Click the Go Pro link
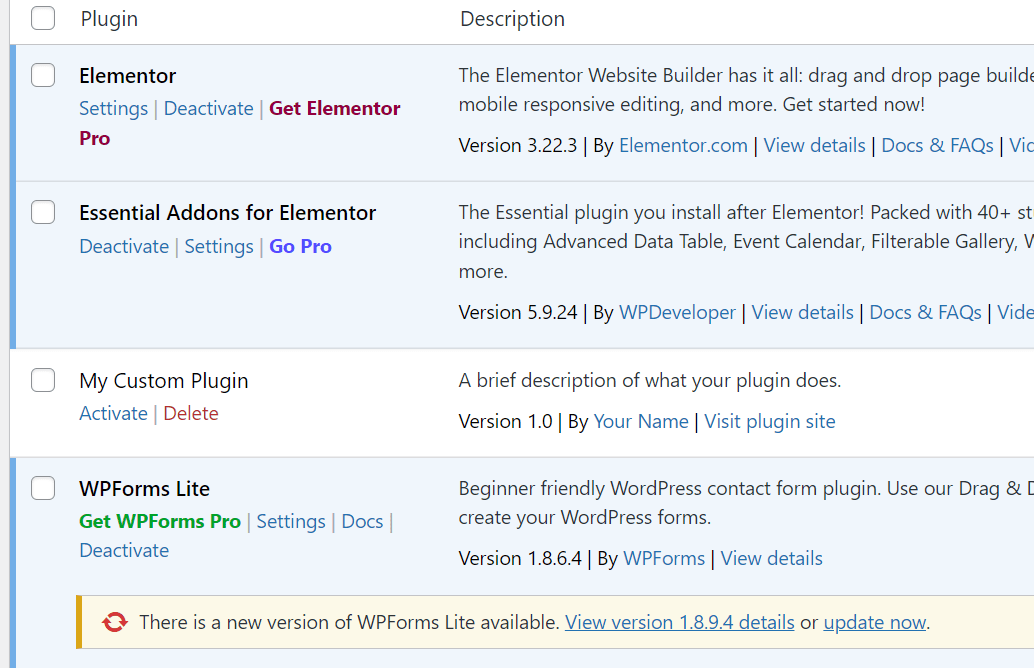Image resolution: width=1034 pixels, height=668 pixels. tap(300, 246)
